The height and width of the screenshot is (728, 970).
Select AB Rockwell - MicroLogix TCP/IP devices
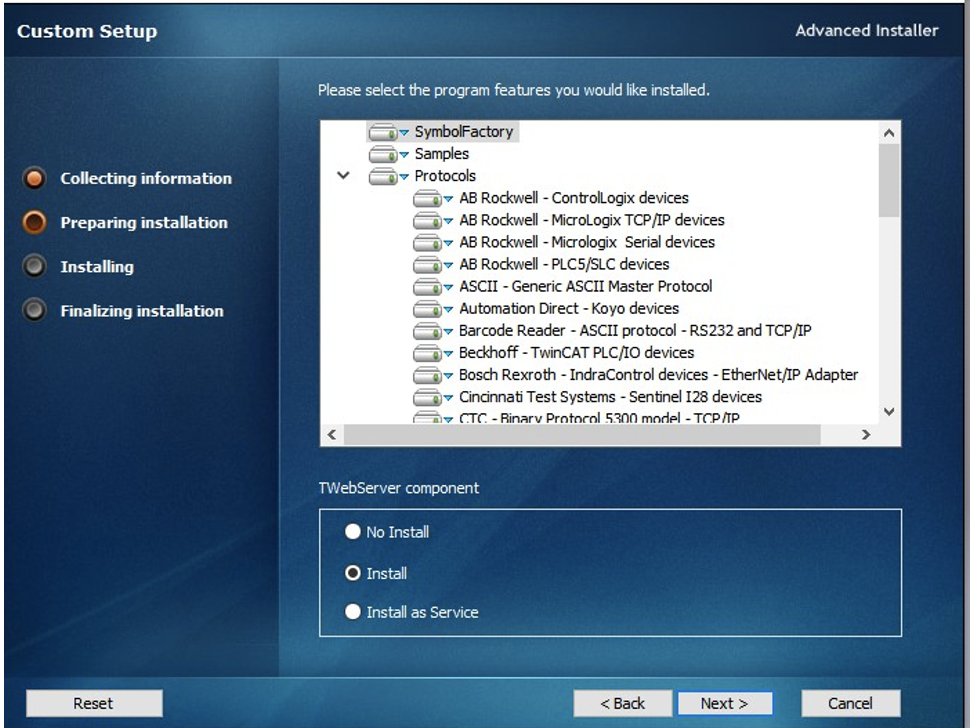(591, 220)
